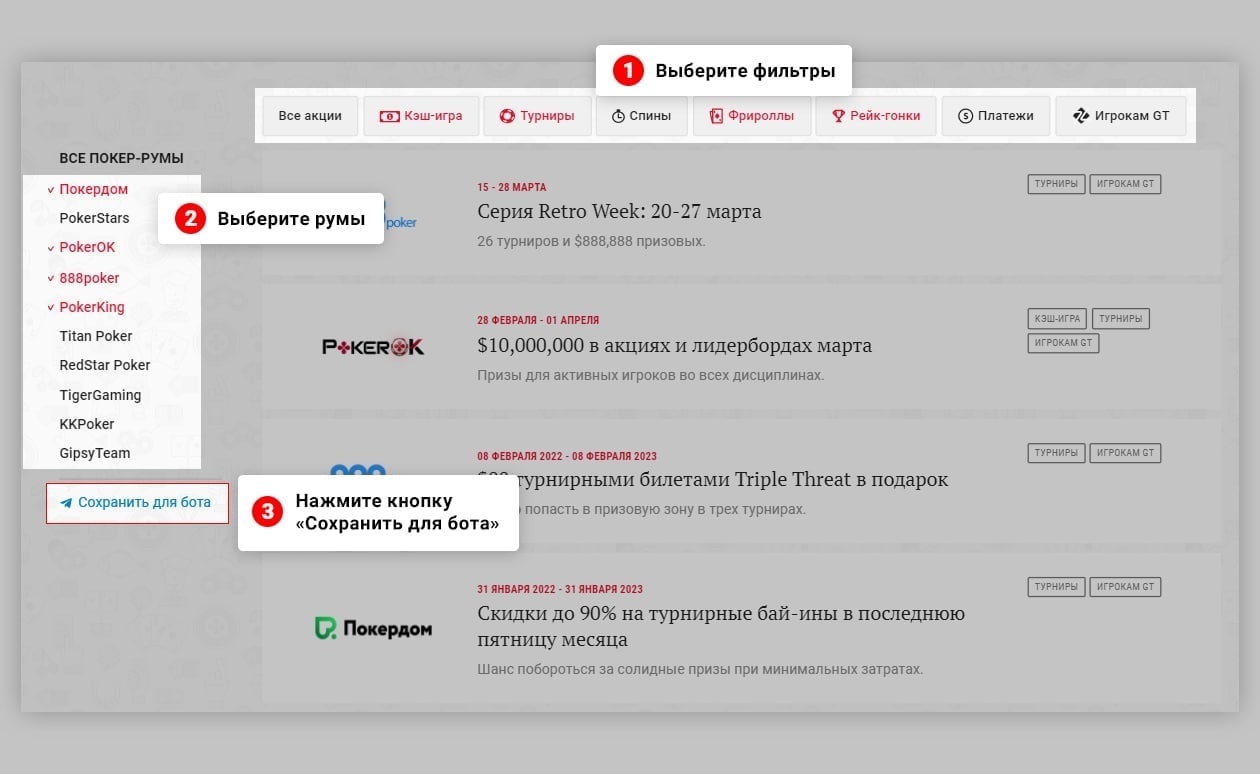Select PokerStars in the room list
Screen dimensions: 1260x774
tap(94, 218)
